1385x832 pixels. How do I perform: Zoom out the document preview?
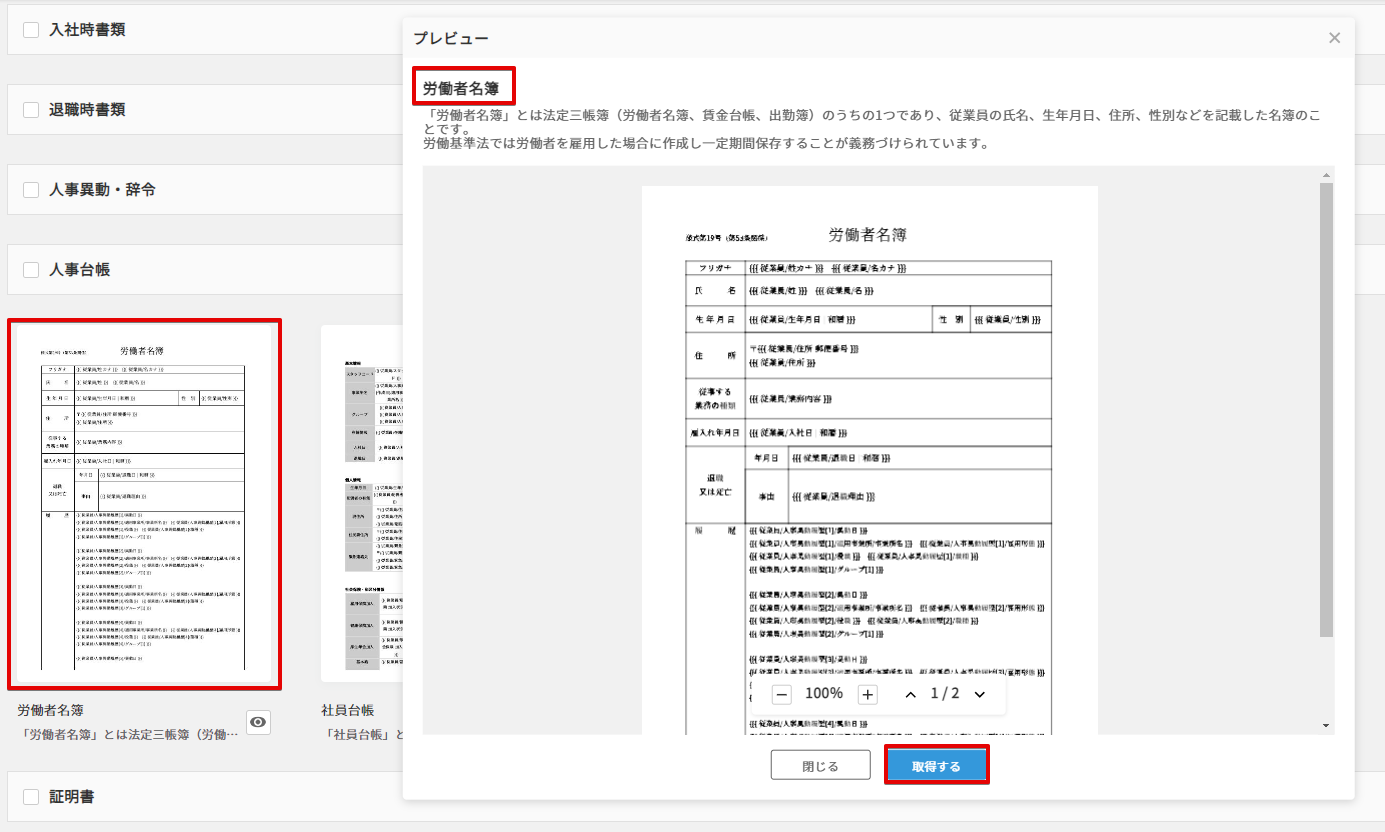click(x=782, y=695)
